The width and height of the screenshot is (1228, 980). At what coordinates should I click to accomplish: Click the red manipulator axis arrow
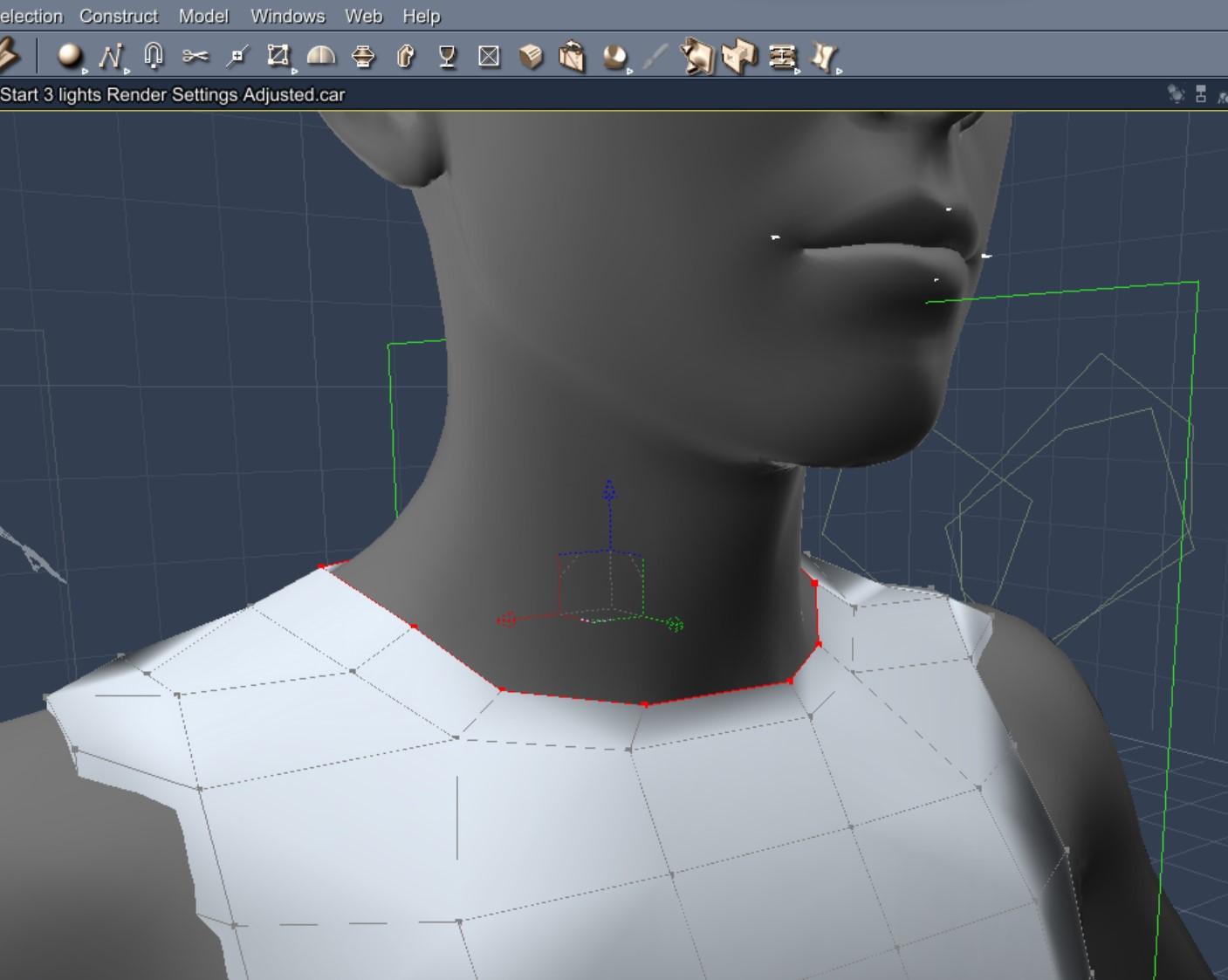(x=507, y=620)
